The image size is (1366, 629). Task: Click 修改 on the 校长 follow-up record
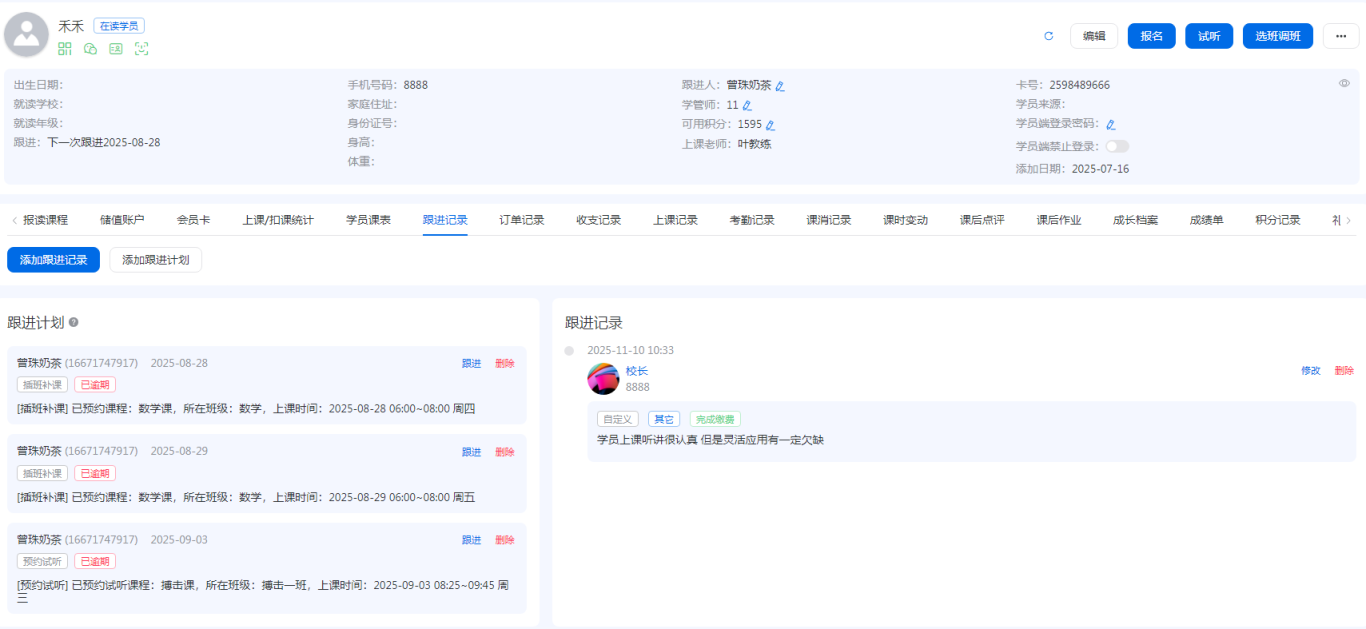pyautogui.click(x=1310, y=371)
